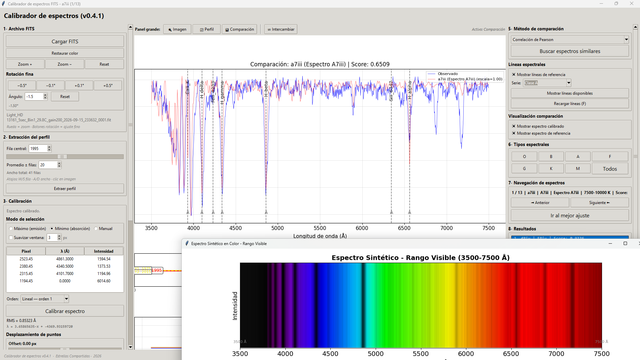Click the Offset slider under Desplazamiento
640x360 pixels.
(64, 349)
